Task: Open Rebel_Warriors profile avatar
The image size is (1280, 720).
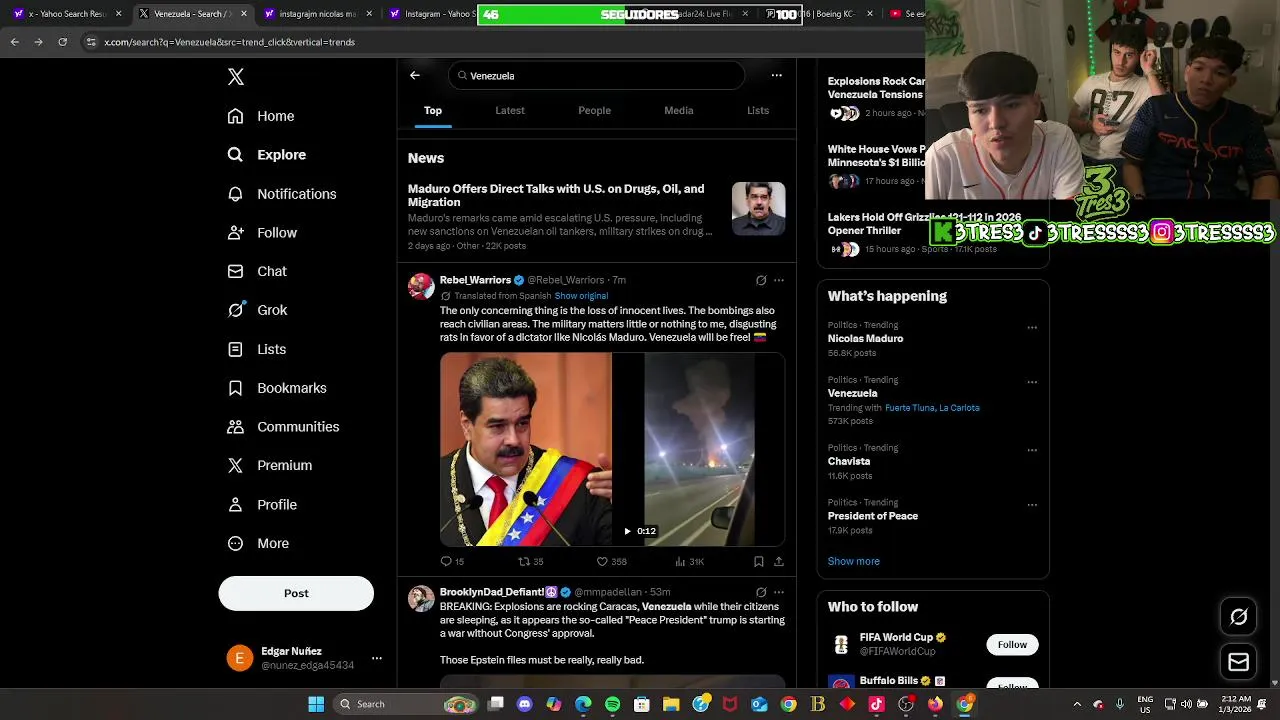Action: click(421, 286)
